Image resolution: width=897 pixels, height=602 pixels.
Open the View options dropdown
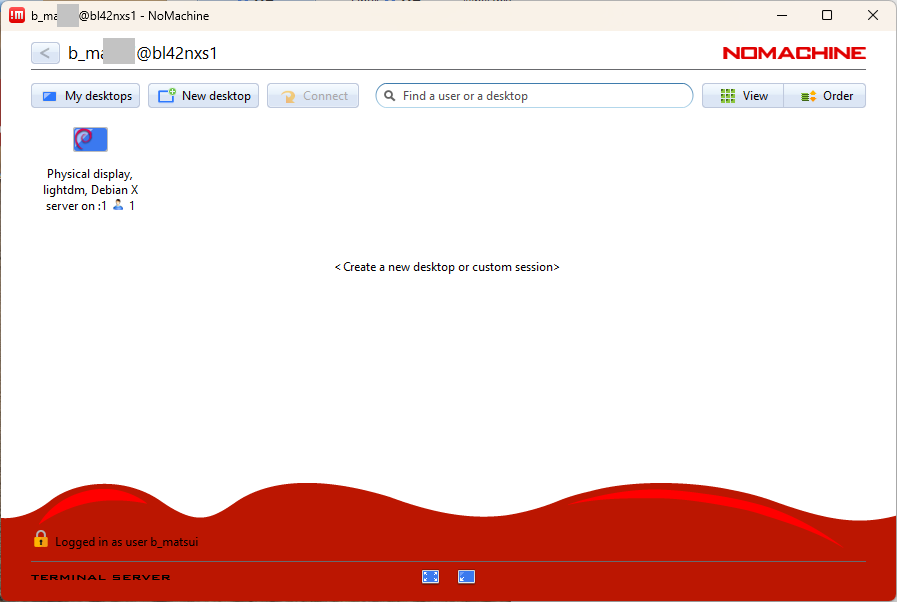pos(743,96)
